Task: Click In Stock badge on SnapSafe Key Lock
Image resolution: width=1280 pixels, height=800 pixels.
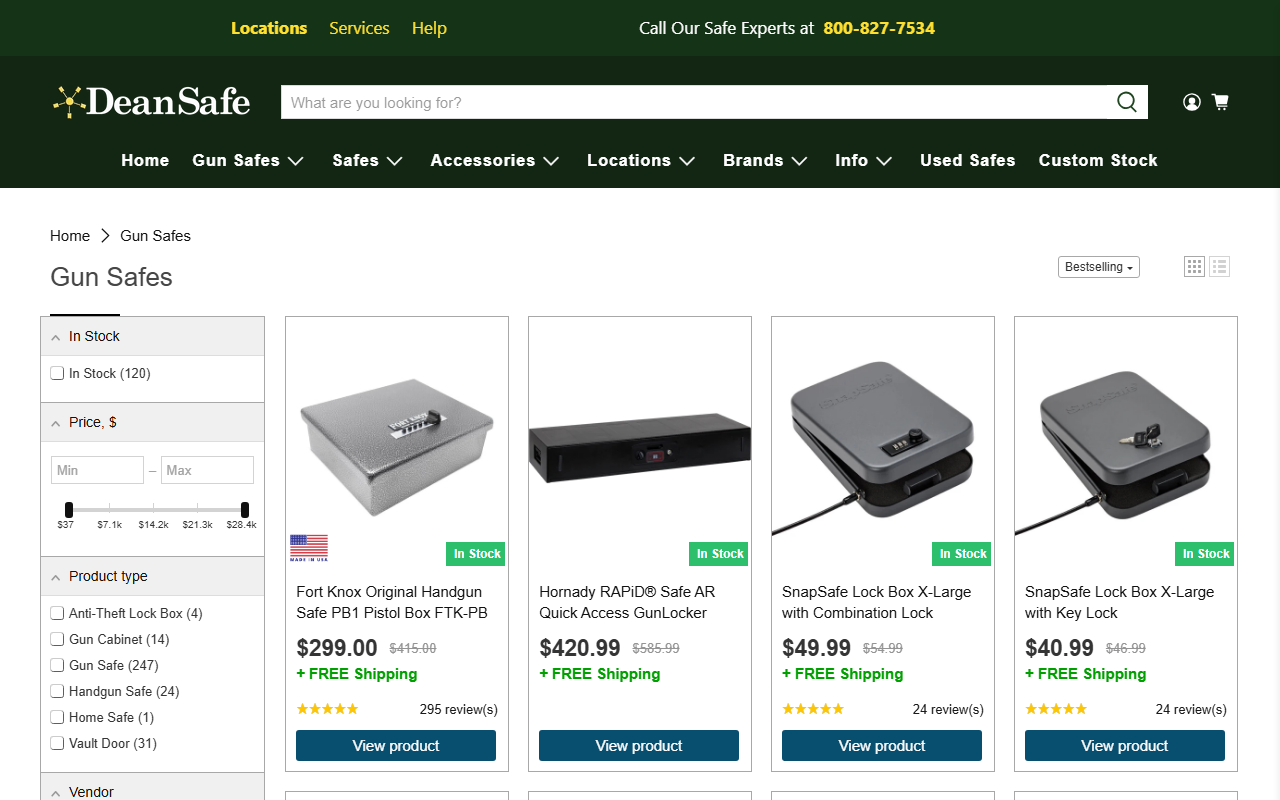Action: click(x=1206, y=554)
